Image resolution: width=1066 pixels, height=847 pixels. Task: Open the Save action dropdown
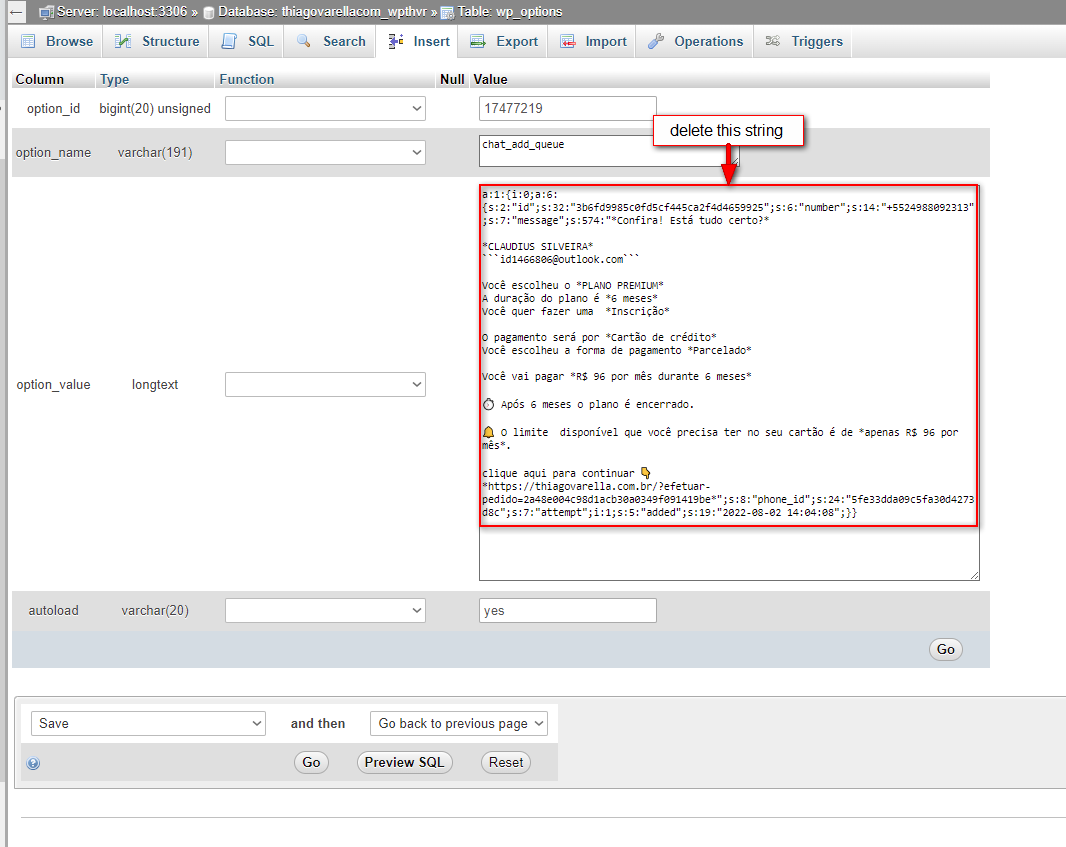point(148,723)
